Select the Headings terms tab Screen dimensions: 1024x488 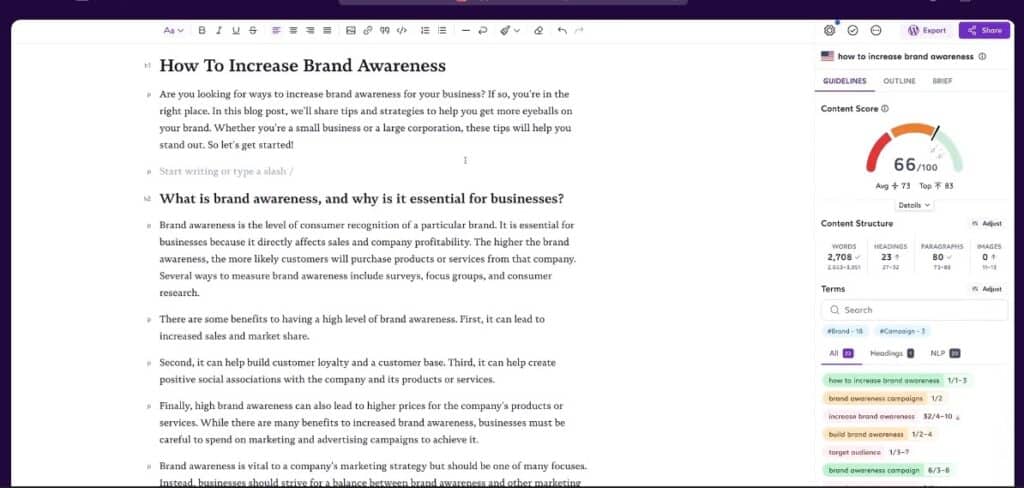[x=891, y=353]
